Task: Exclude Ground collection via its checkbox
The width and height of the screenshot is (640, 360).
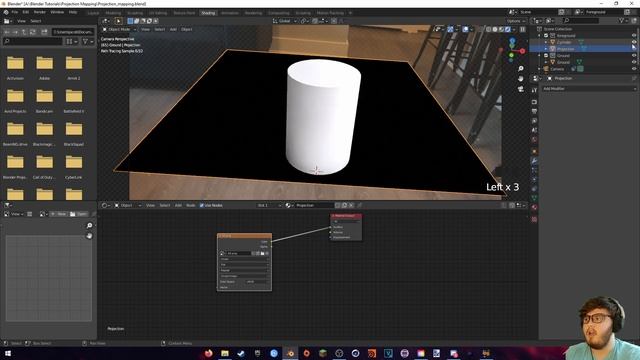Action: click(x=546, y=56)
